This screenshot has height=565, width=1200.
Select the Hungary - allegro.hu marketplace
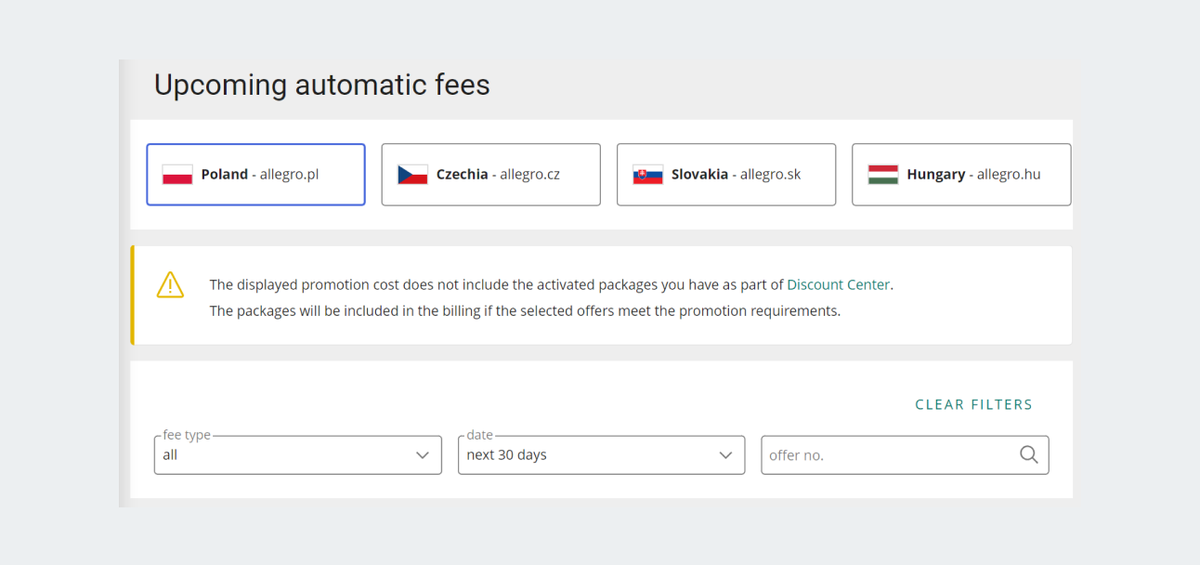(961, 174)
